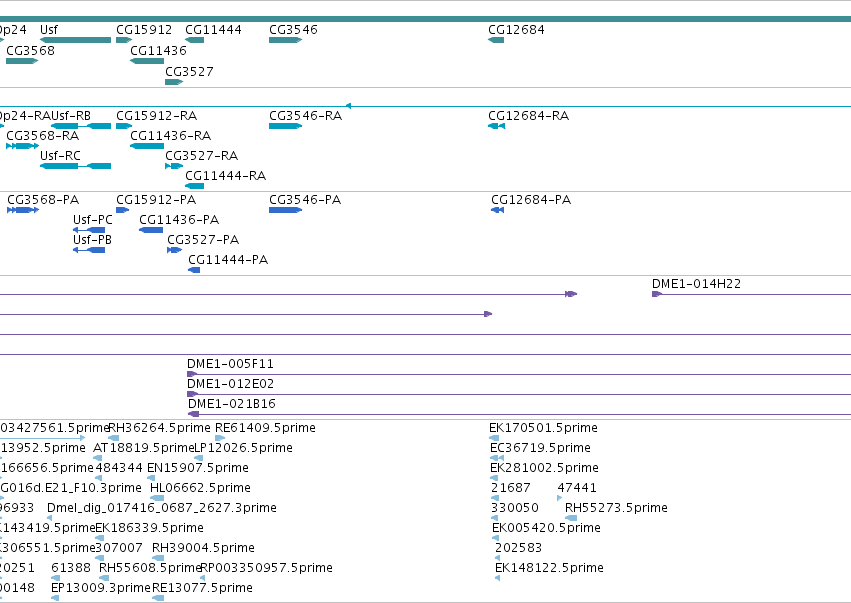This screenshot has width=851, height=603.
Task: Select the CG11444-RA transcript
Action: click(x=195, y=186)
